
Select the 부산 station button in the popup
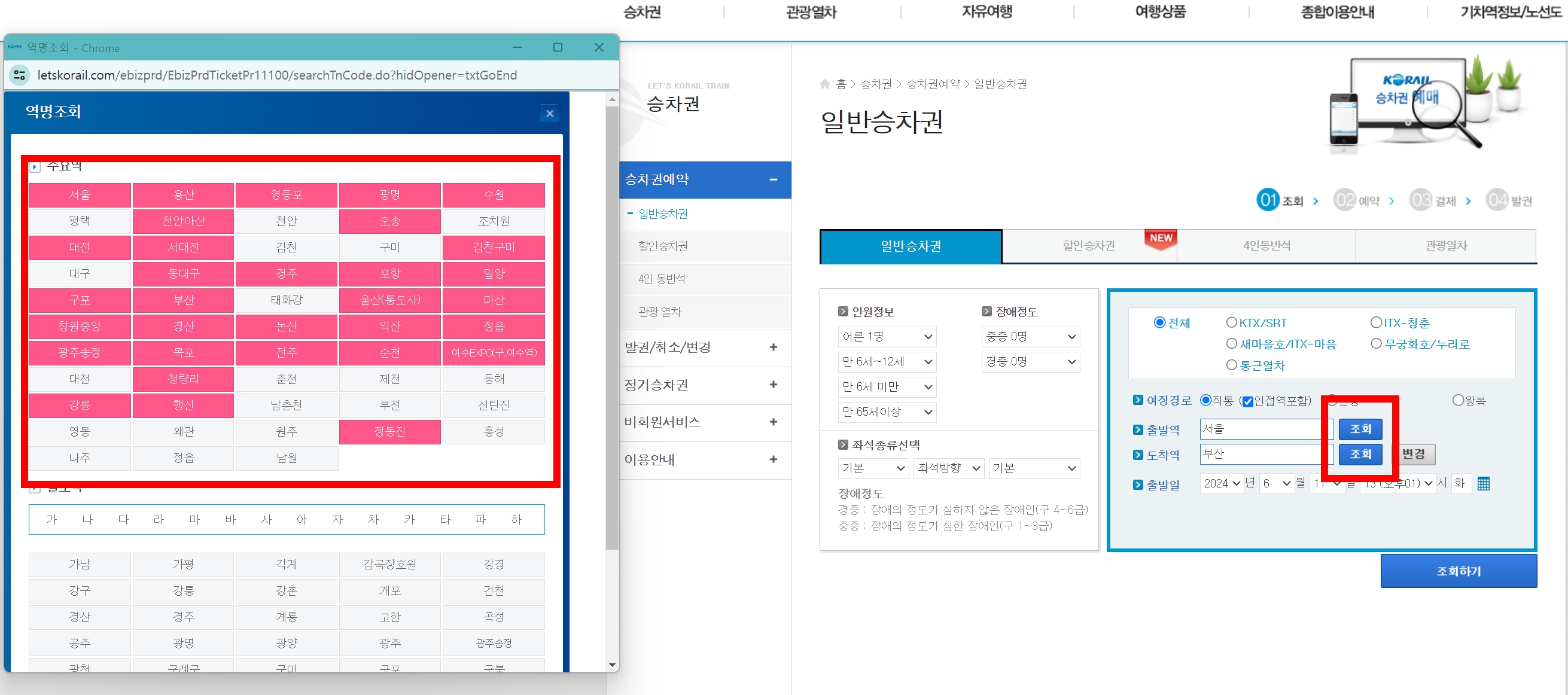pyautogui.click(x=182, y=300)
